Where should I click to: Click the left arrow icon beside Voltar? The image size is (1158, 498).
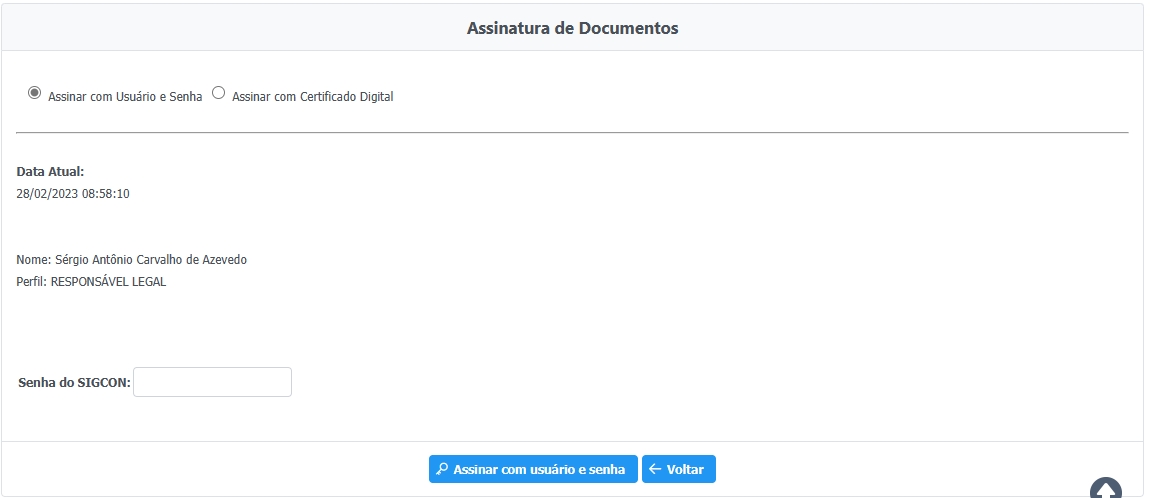point(655,469)
